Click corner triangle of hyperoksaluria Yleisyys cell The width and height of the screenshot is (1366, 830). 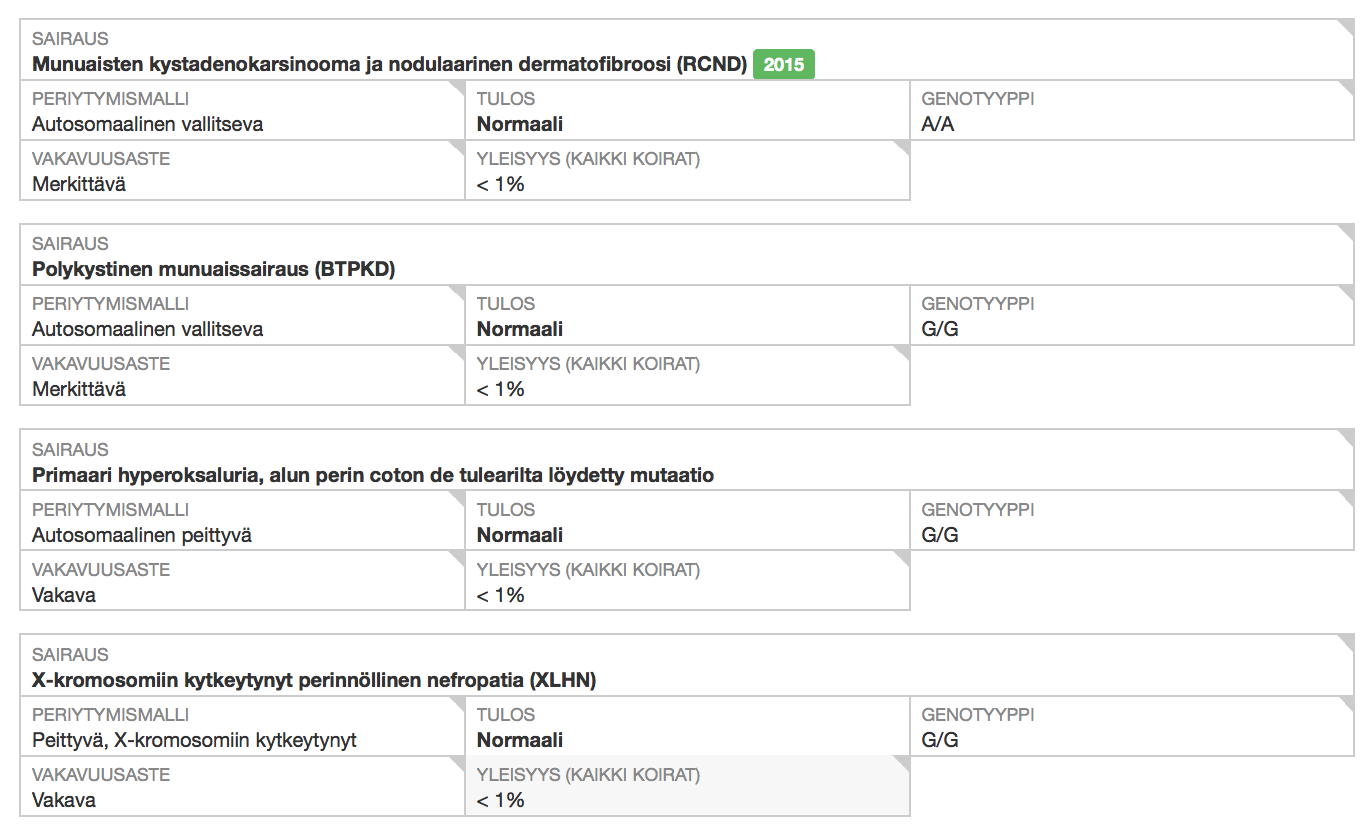coord(903,557)
